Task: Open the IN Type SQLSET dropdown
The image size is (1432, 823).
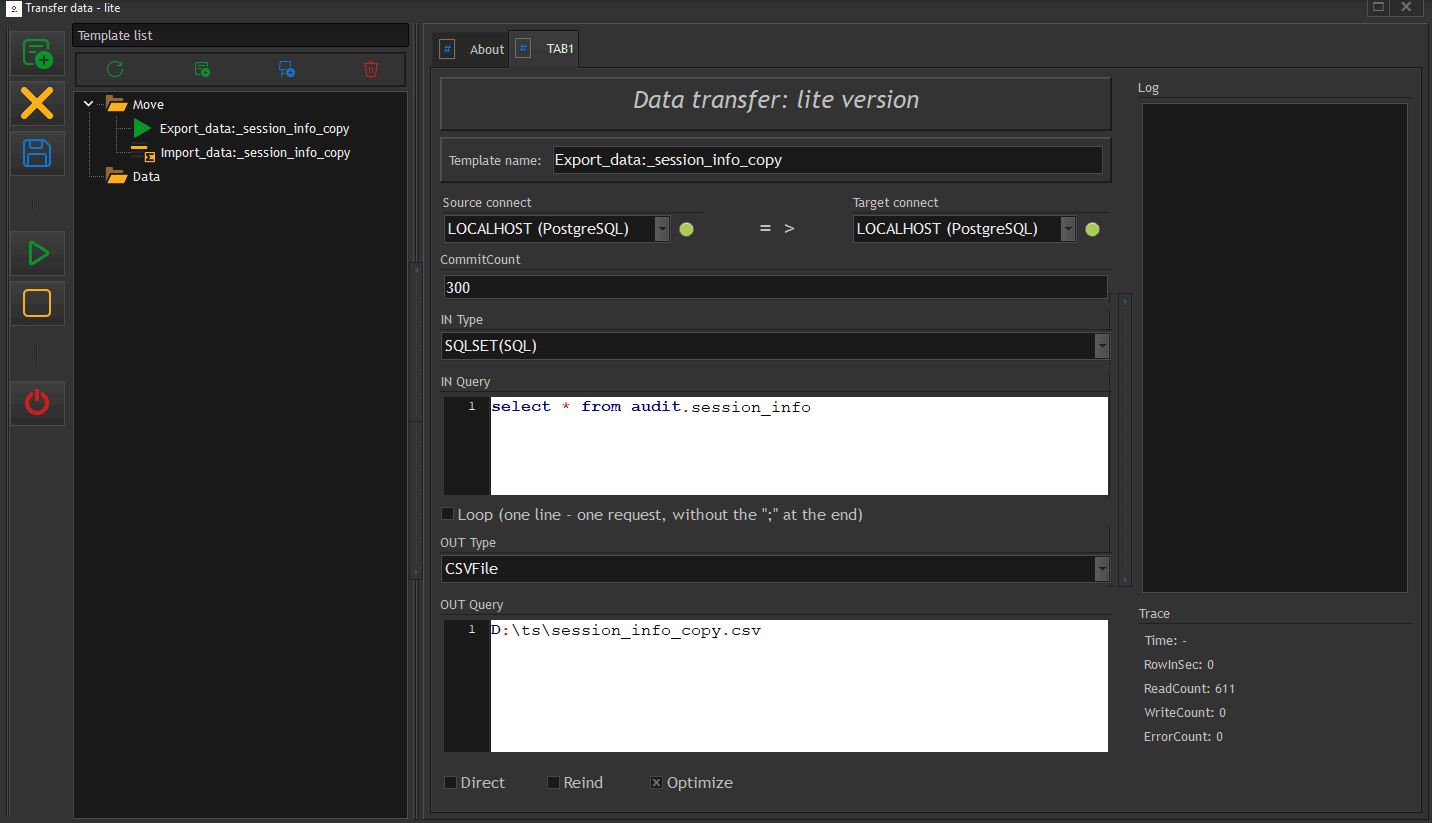Action: (1102, 346)
